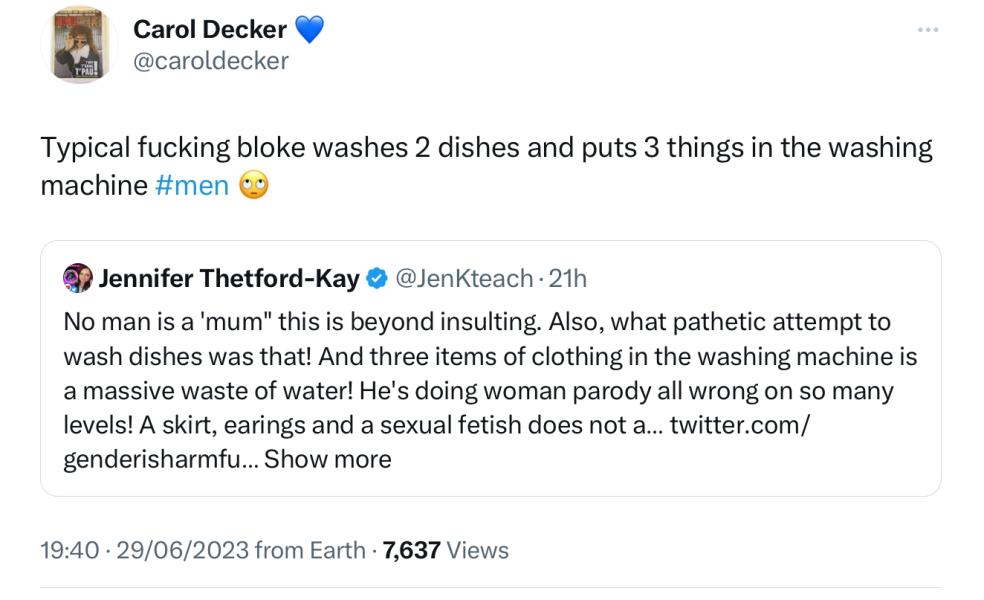Click the verified checkmark badge next to Jennifer Thetford-Kay
The image size is (984, 600).
(x=375, y=279)
